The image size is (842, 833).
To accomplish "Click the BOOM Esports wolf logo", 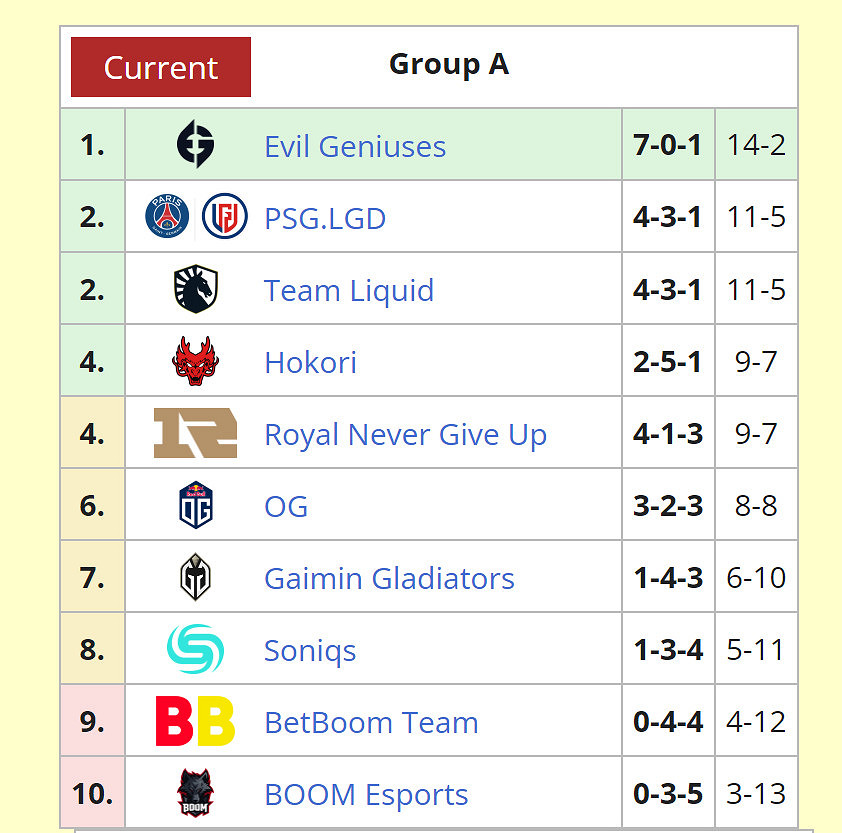I will coord(195,794).
